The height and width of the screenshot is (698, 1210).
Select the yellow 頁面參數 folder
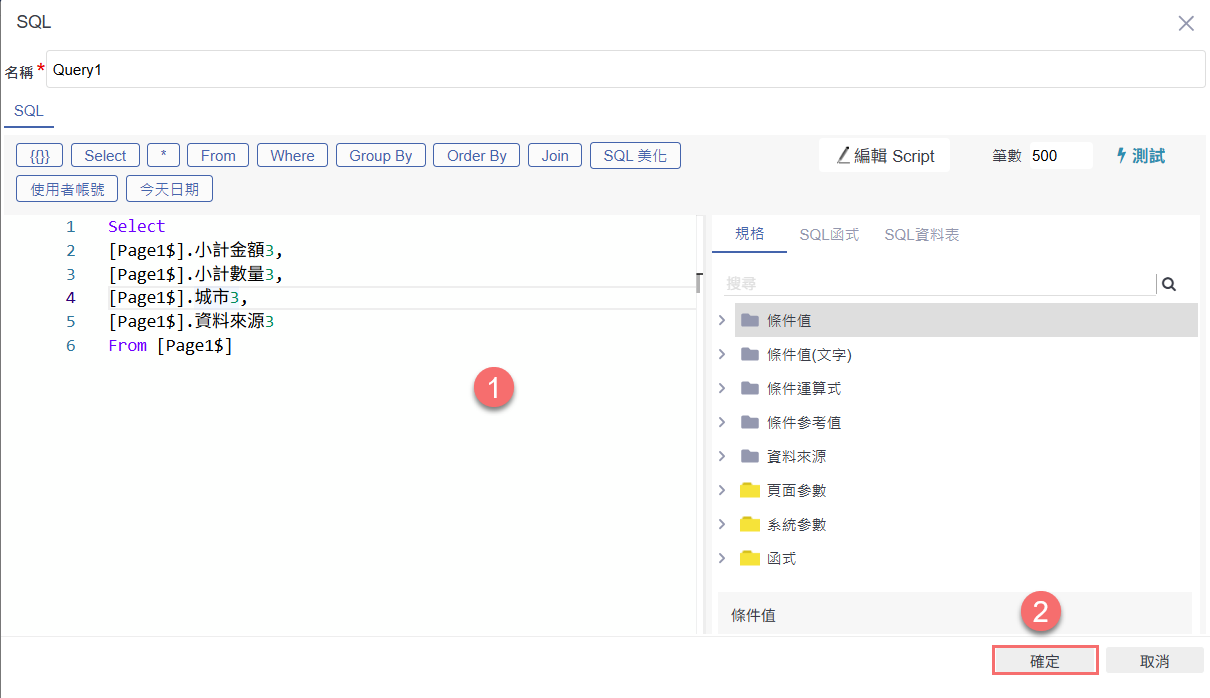click(x=795, y=491)
